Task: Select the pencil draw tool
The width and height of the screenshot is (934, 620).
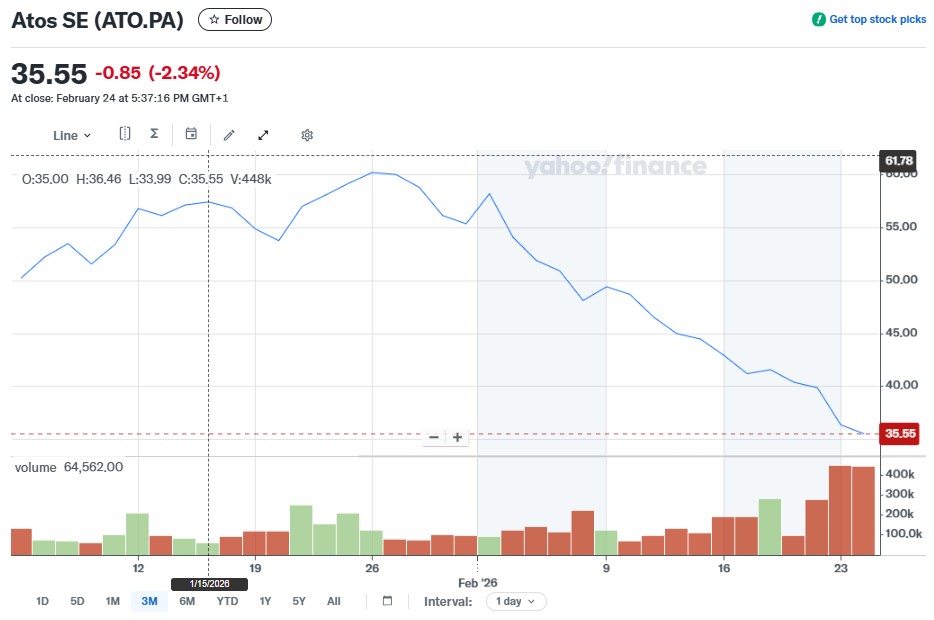Action: click(229, 135)
